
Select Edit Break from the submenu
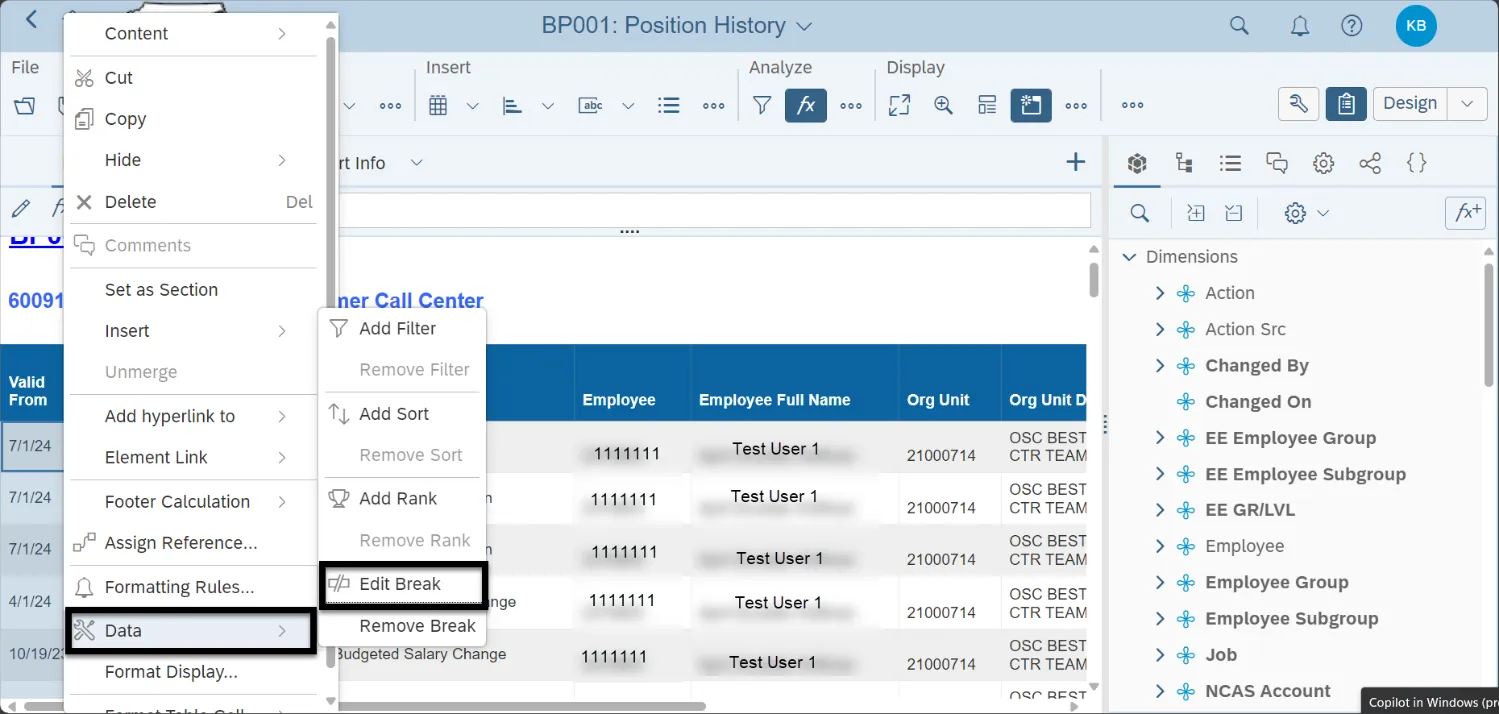(400, 584)
